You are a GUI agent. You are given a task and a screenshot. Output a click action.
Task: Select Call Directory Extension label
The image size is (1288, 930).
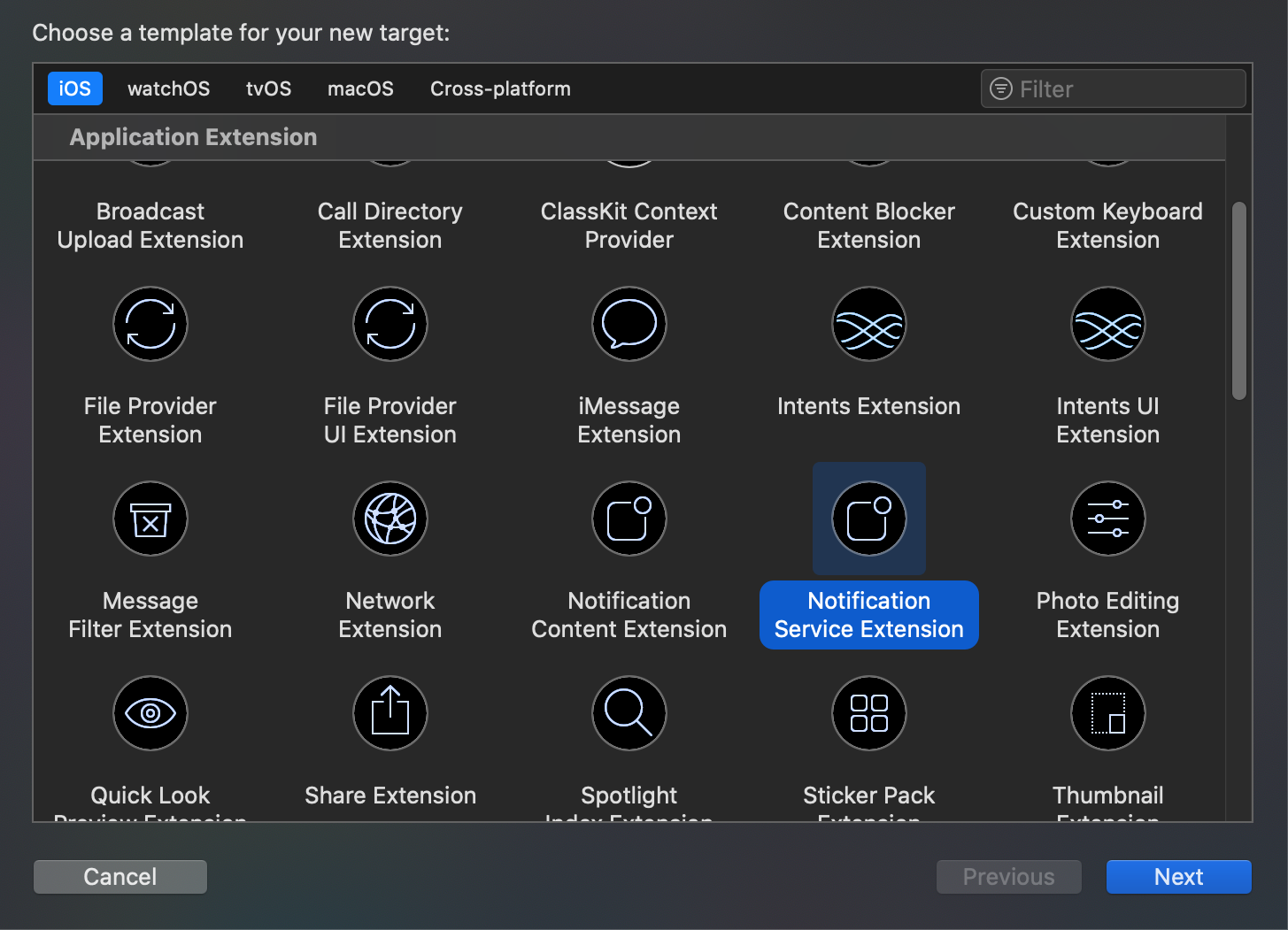390,226
